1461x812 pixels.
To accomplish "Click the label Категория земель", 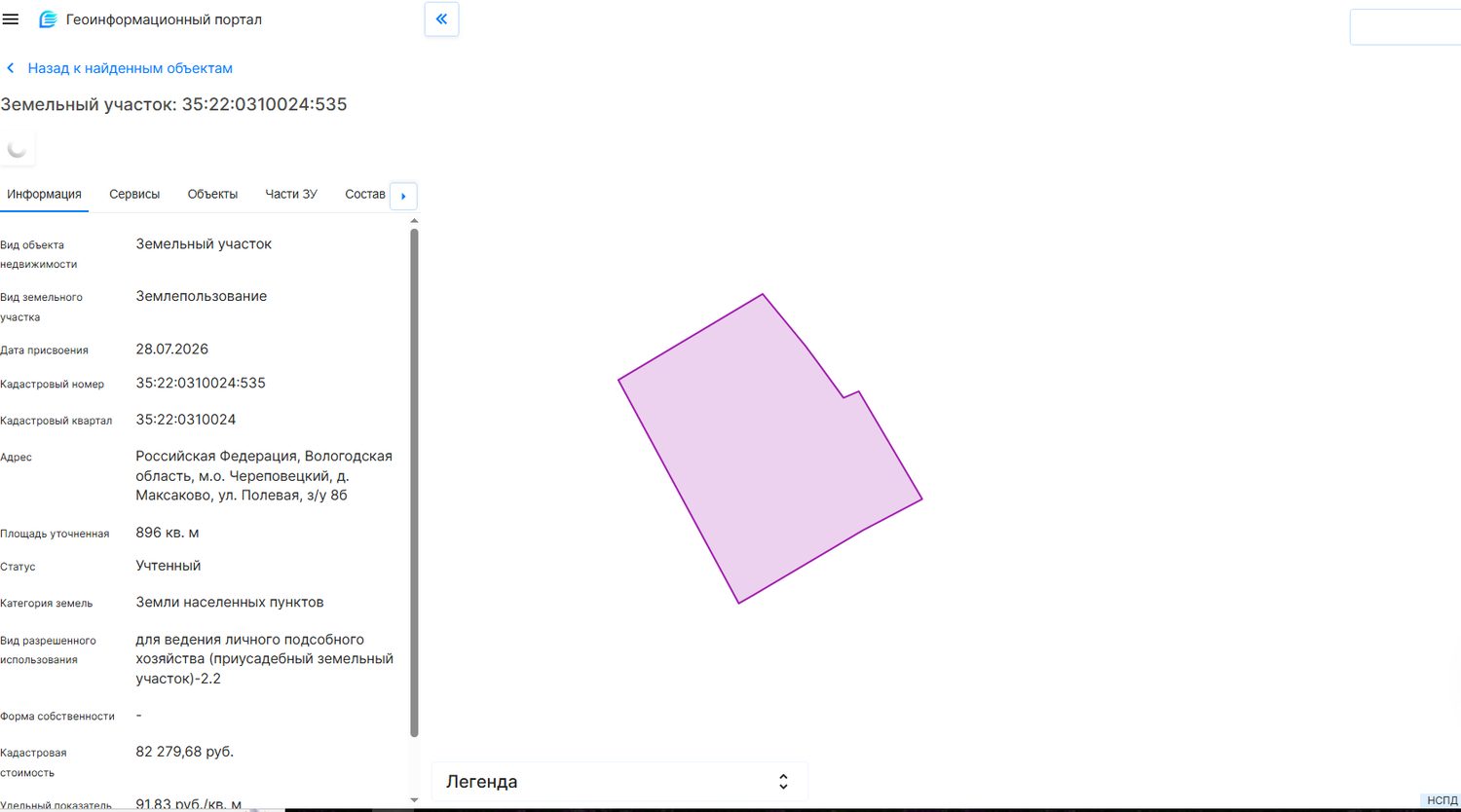I will click(x=47, y=604).
